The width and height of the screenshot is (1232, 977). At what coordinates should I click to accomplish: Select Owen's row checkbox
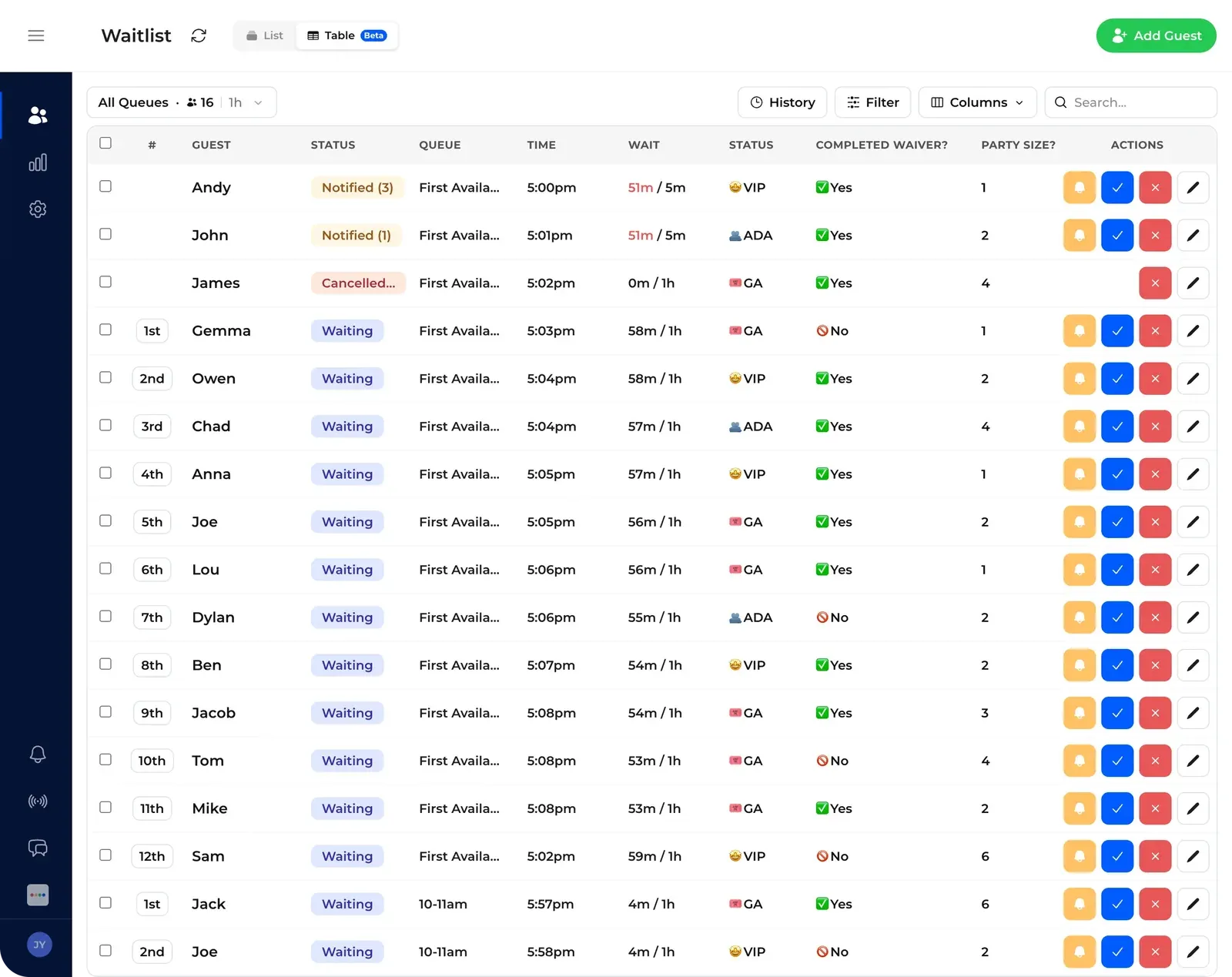click(x=105, y=377)
